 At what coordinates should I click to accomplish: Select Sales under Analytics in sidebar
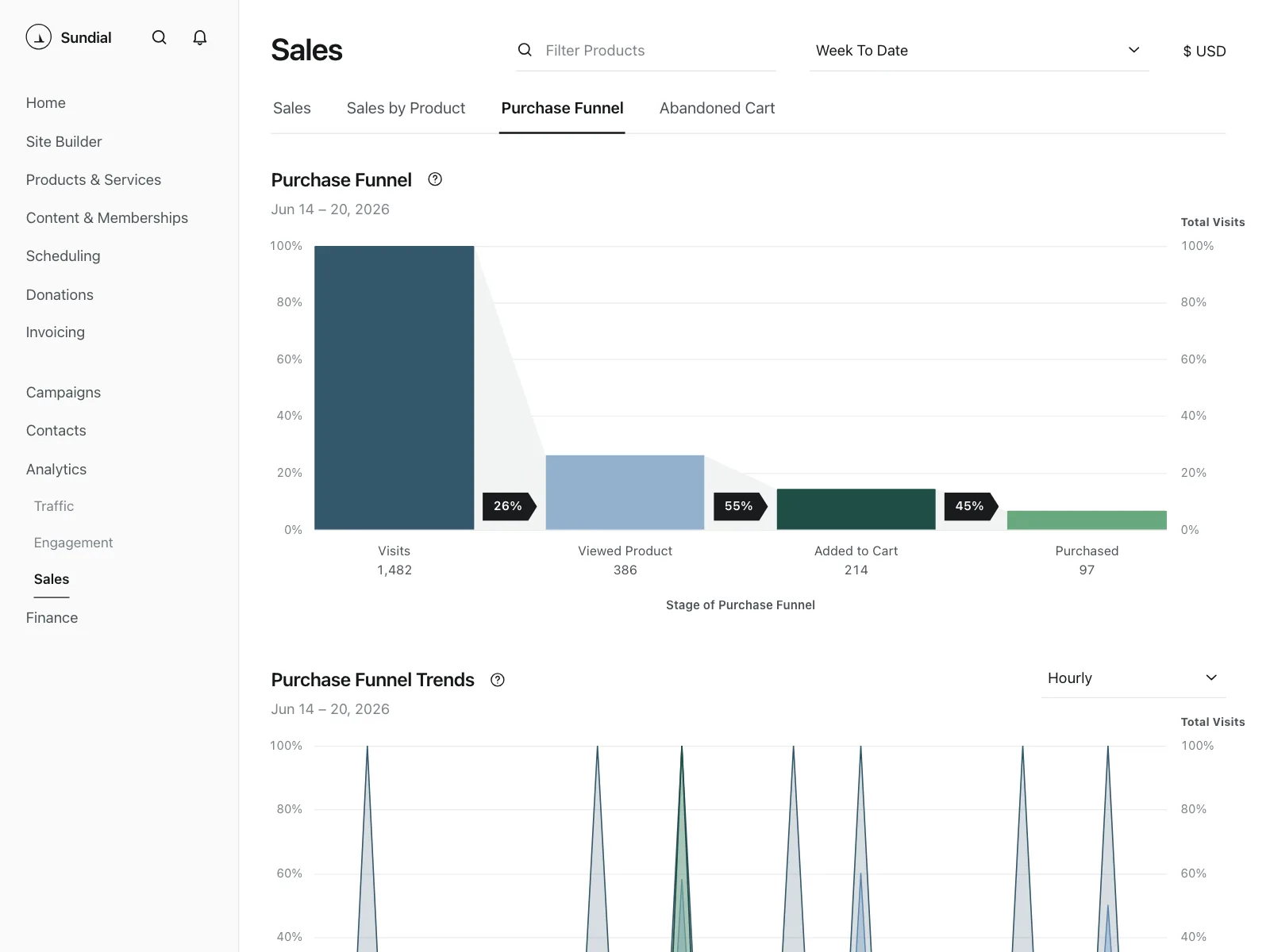(52, 579)
